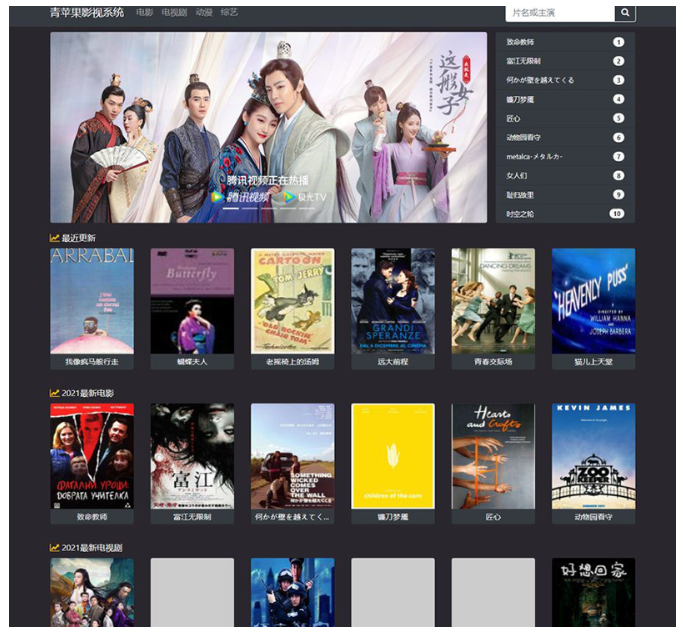Open the 蝴蝶夫人 Butterfly poster
Screen dimensions: 692x635
click(x=192, y=300)
